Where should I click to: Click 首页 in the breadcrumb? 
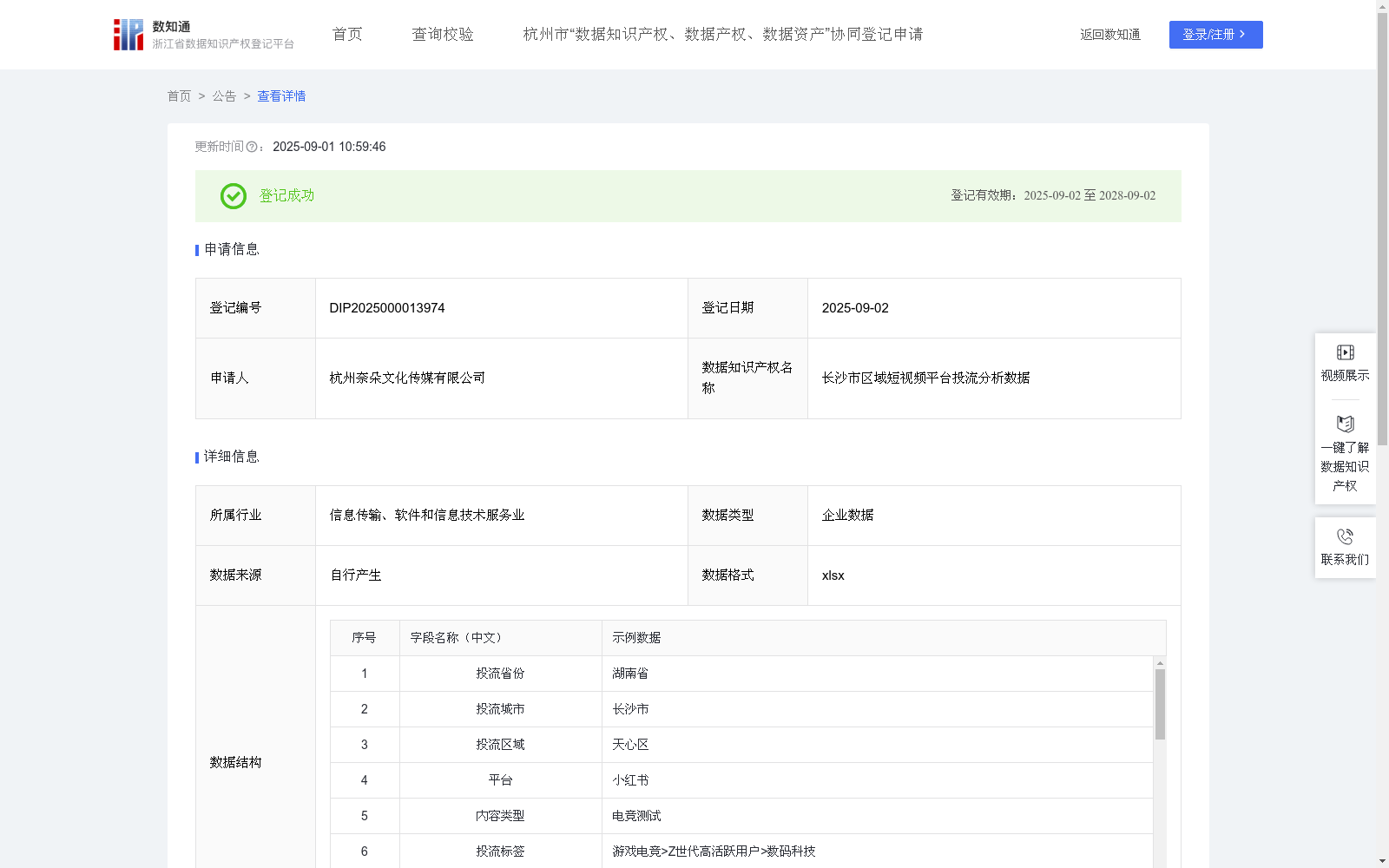(179, 96)
